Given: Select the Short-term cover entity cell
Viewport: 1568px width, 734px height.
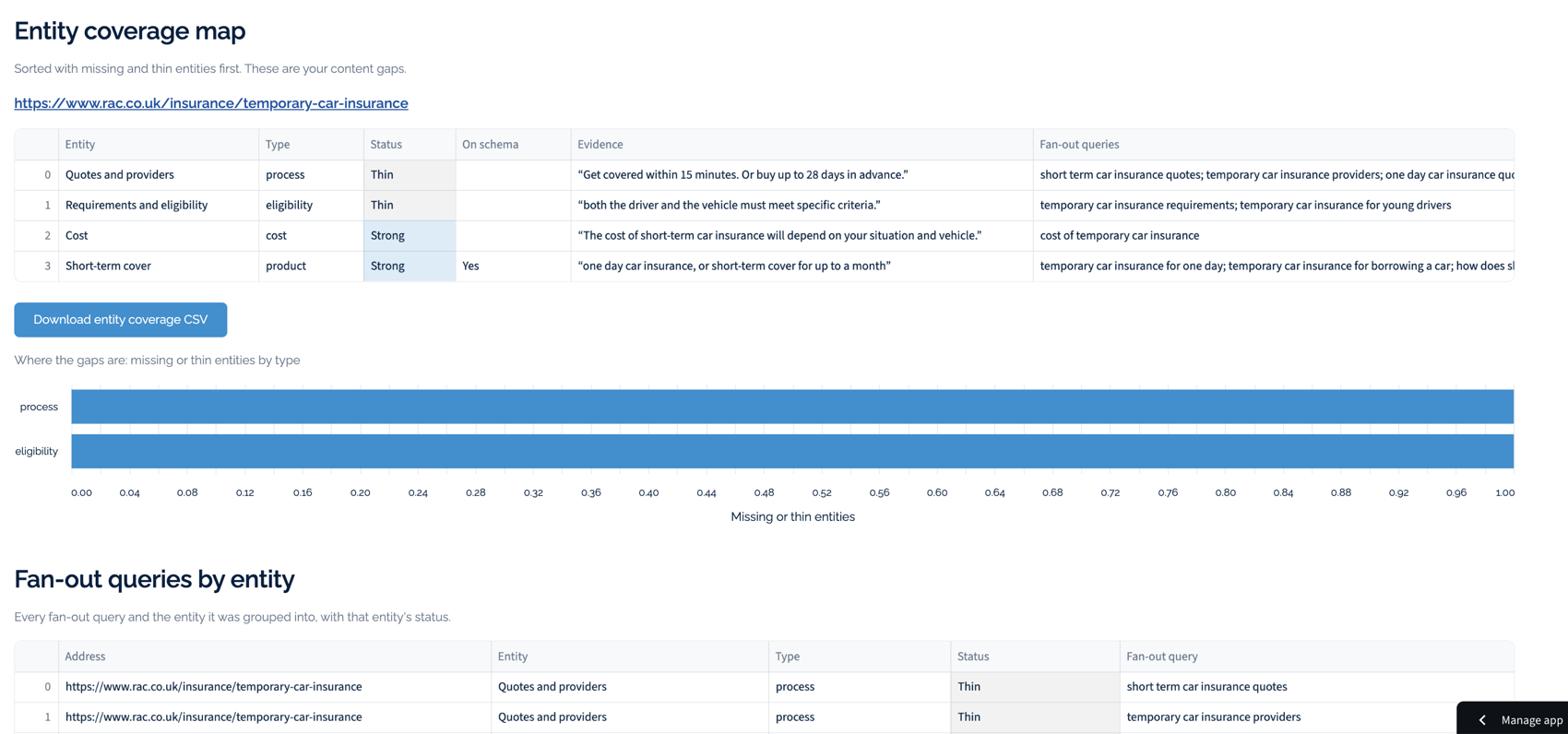Looking at the screenshot, I should click(159, 266).
